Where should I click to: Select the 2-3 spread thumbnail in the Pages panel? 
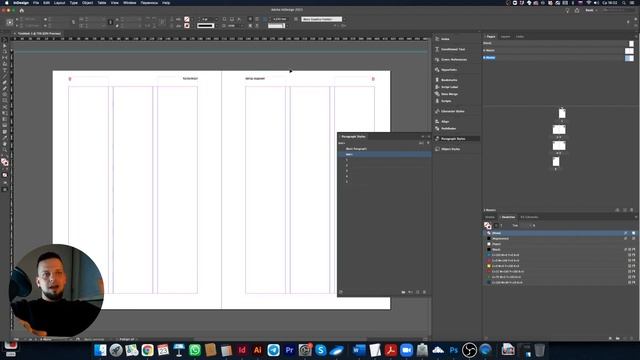559,129
